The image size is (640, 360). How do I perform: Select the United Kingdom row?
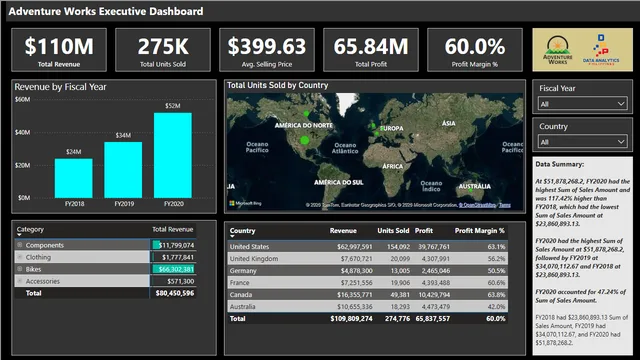367,258
